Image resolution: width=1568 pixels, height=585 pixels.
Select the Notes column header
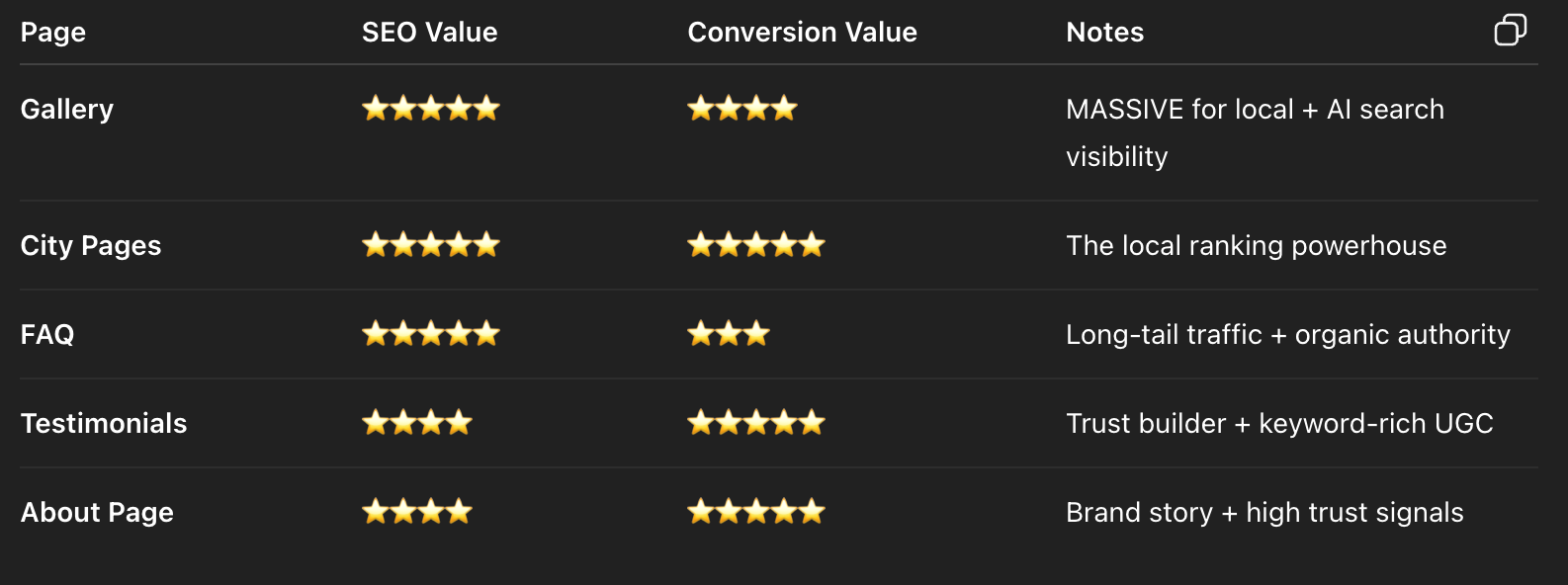1104,33
